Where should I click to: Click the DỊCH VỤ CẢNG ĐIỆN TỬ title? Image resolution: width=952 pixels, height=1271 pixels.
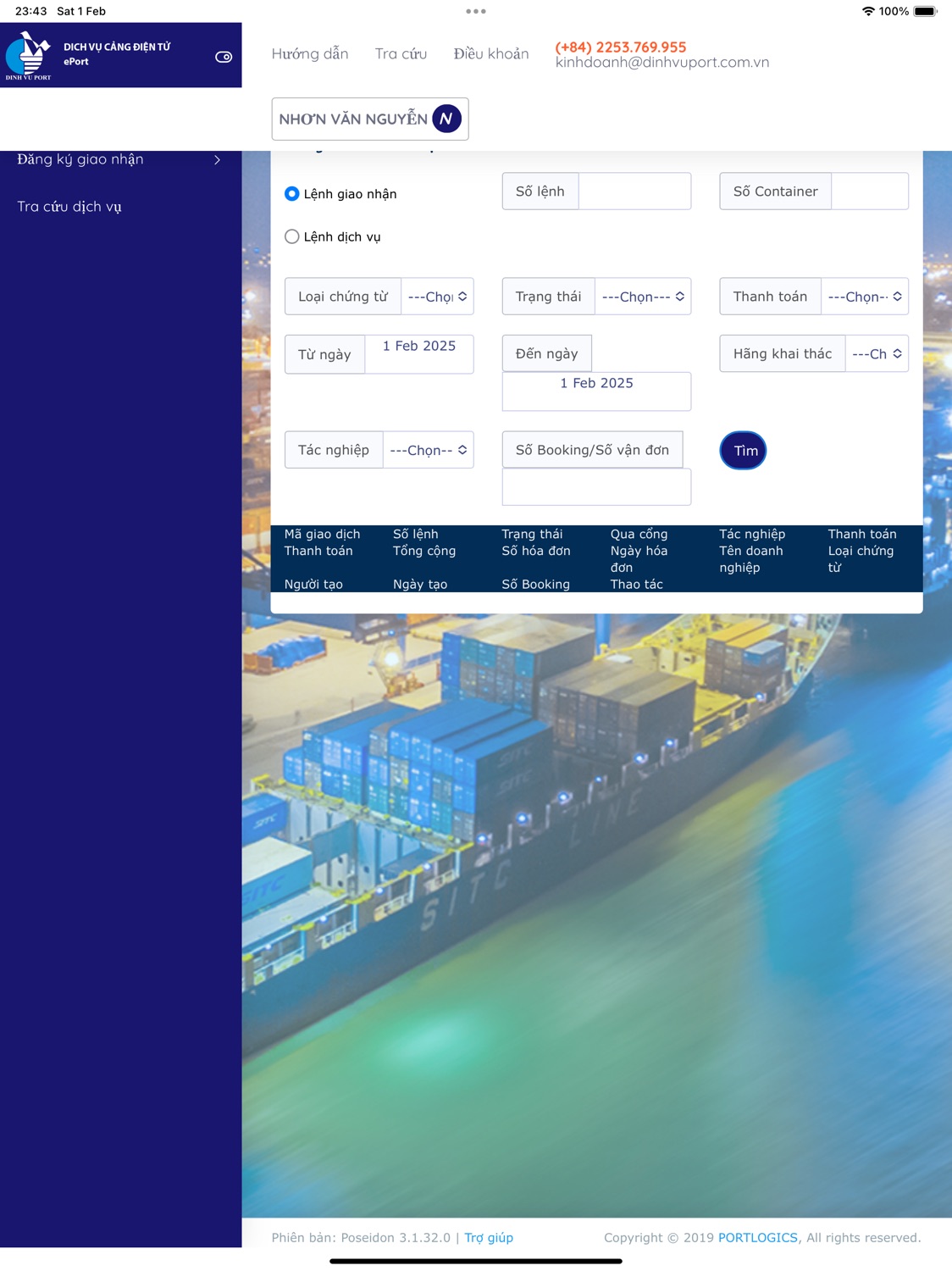(117, 47)
